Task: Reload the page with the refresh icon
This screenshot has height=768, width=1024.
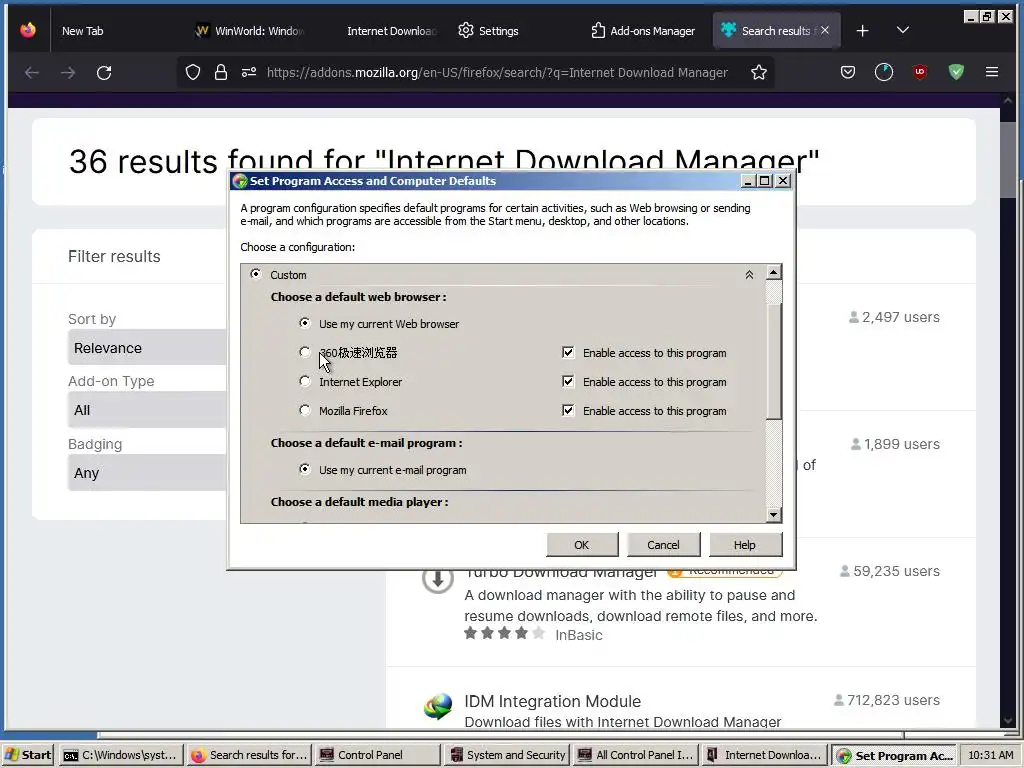Action: (104, 72)
